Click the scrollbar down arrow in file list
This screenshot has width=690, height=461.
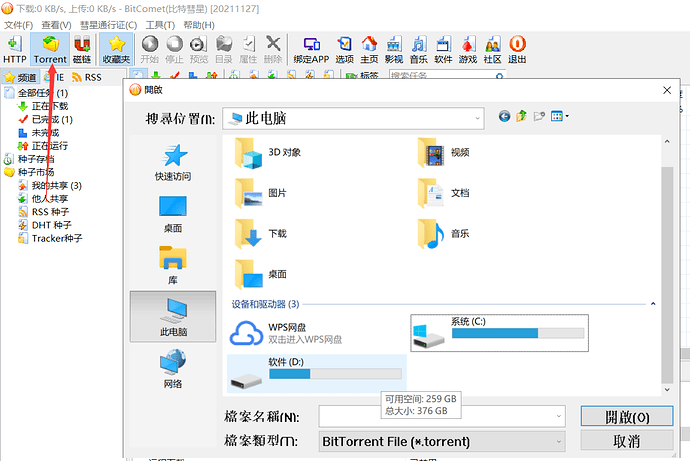(x=667, y=390)
